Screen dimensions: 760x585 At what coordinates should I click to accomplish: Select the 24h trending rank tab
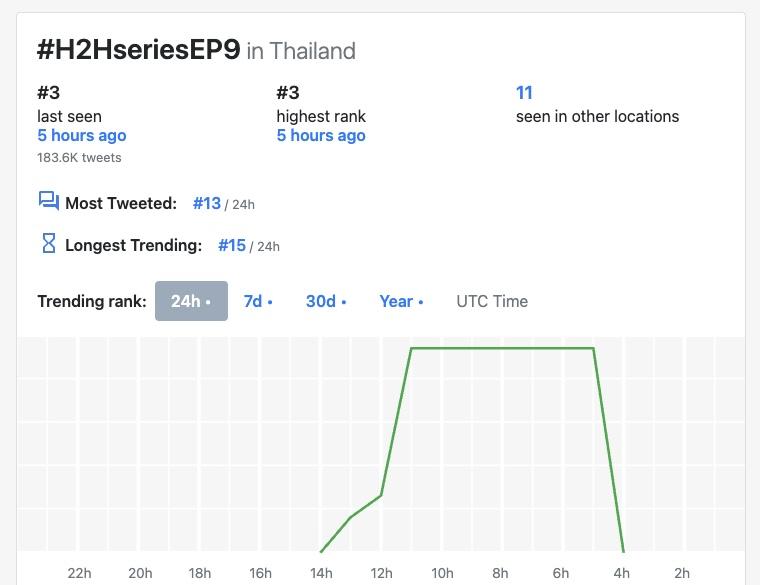pyautogui.click(x=191, y=301)
